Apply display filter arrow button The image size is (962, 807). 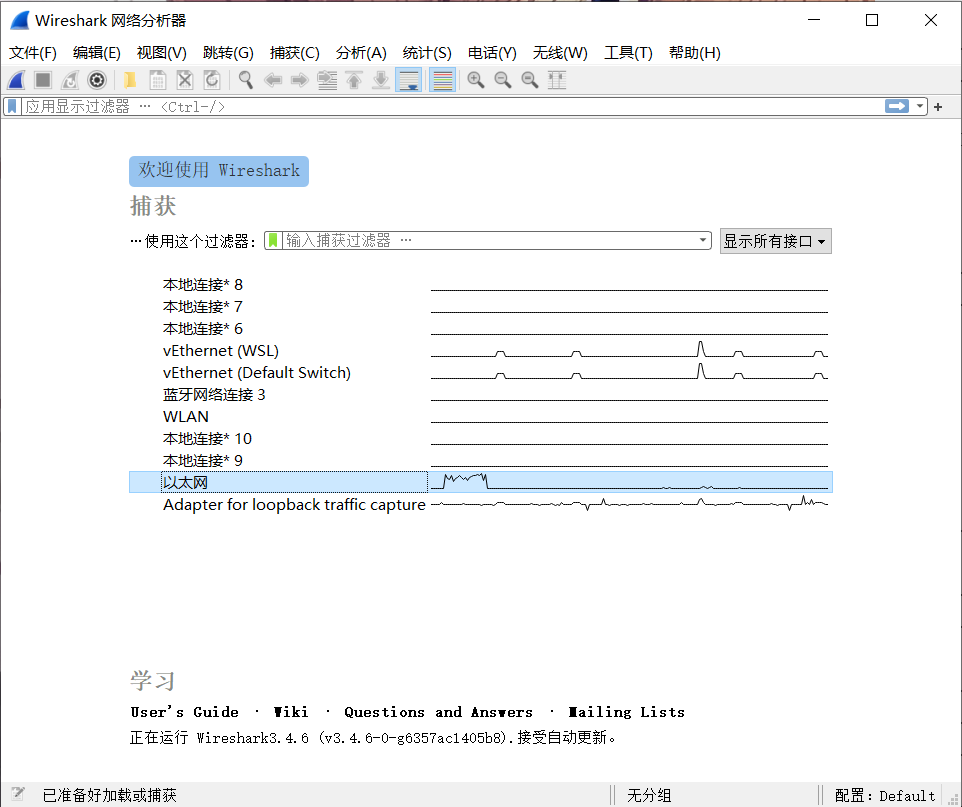(x=897, y=107)
